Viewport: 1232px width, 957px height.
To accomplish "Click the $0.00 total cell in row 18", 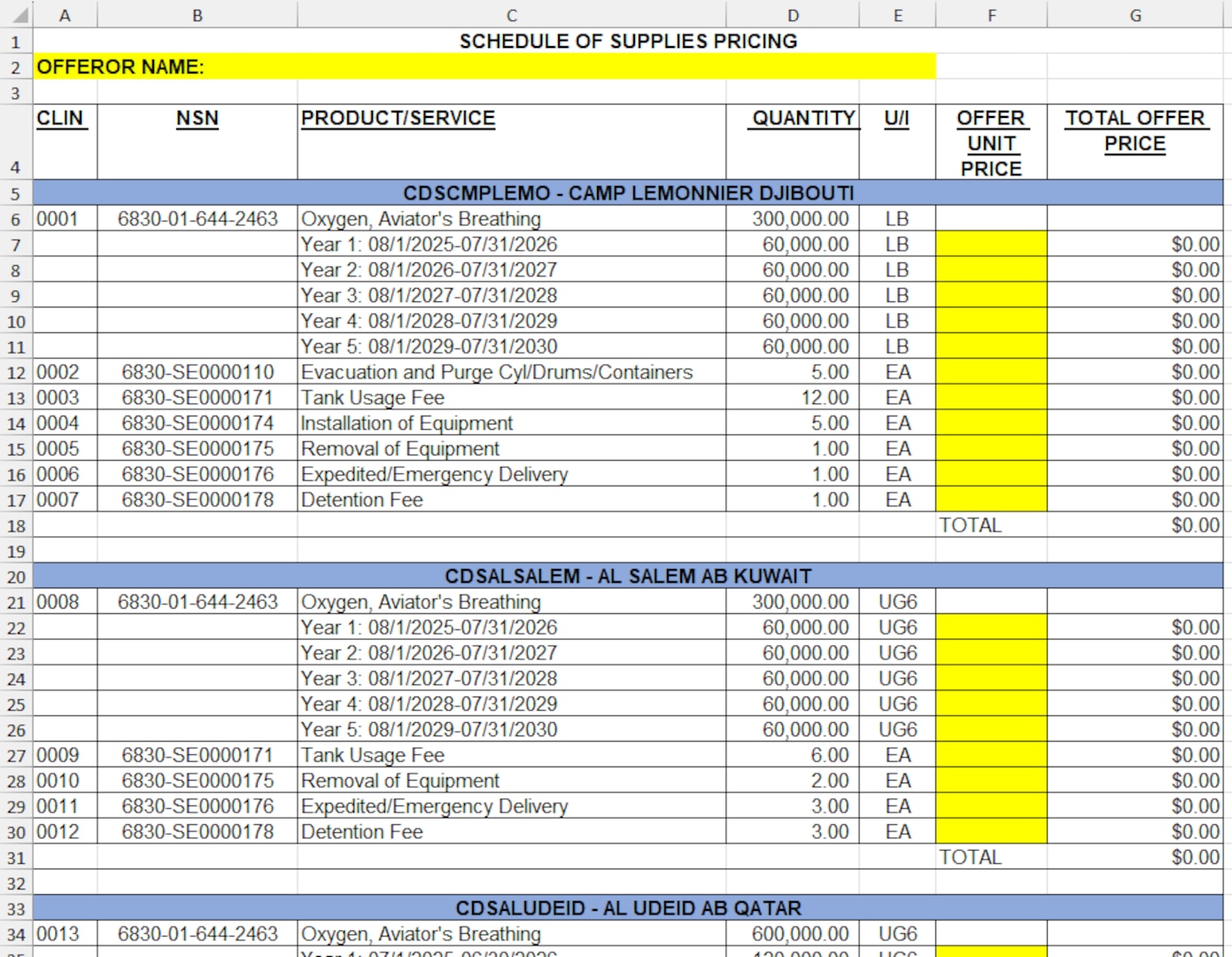I will 1135,525.
